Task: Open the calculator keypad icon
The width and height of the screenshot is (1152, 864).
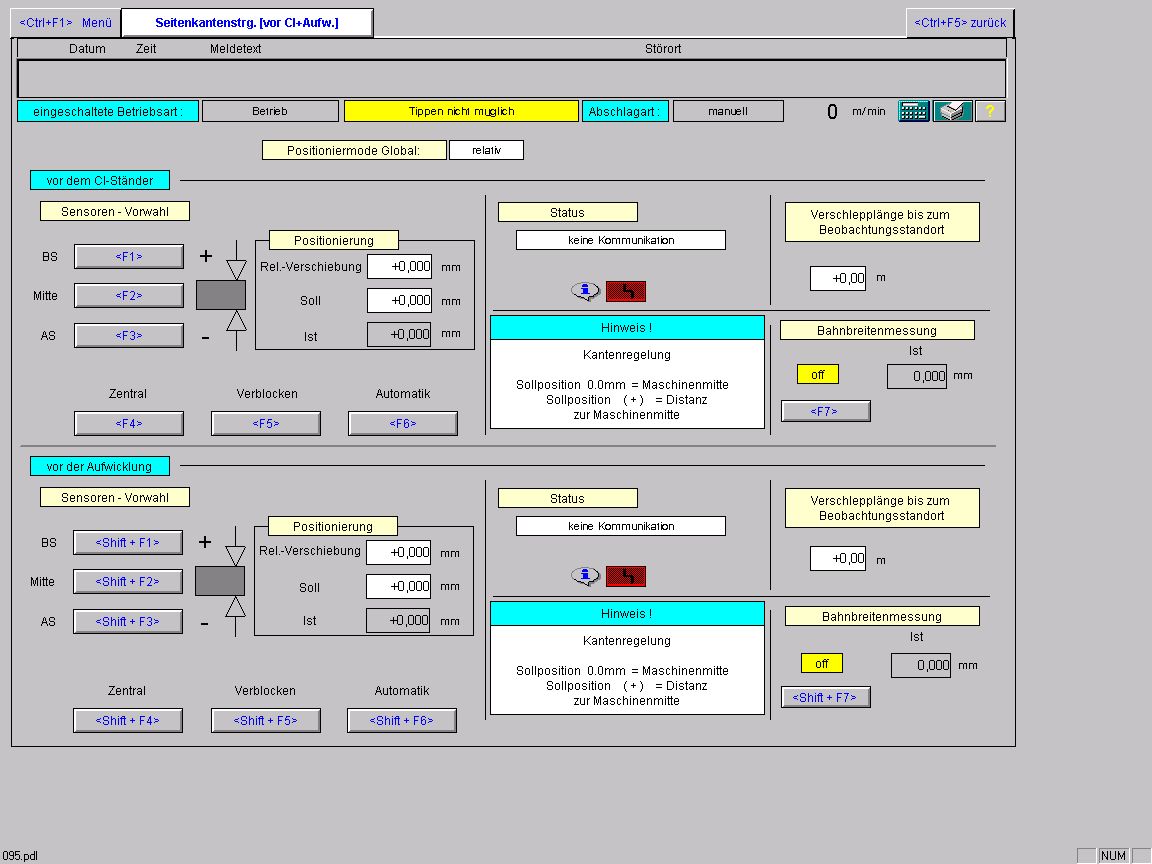Action: 914,112
